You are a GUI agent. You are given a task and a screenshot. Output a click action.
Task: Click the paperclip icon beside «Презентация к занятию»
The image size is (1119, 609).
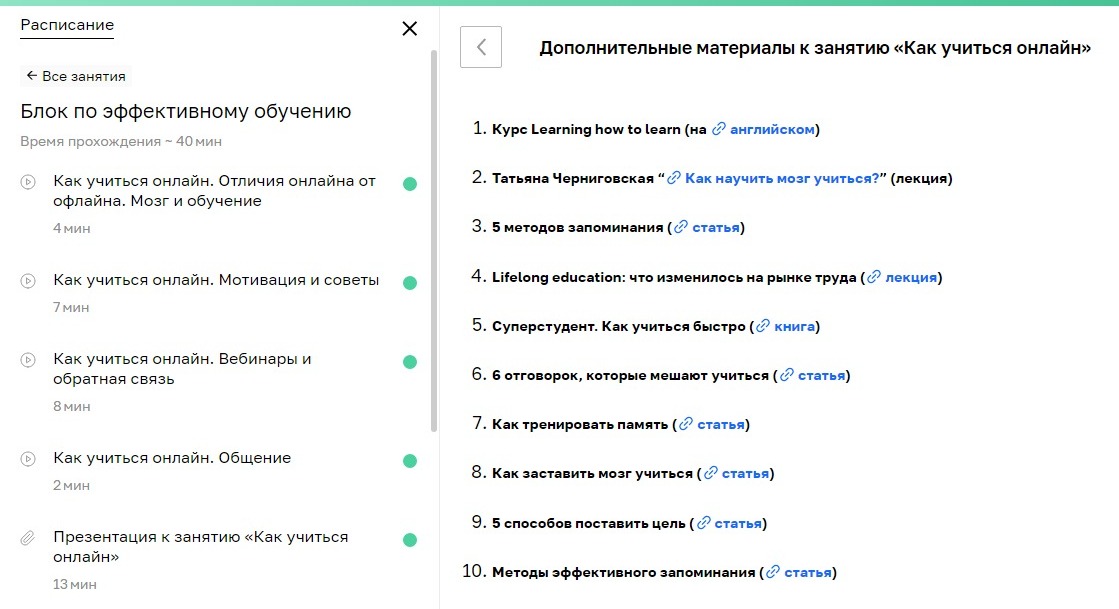27,538
